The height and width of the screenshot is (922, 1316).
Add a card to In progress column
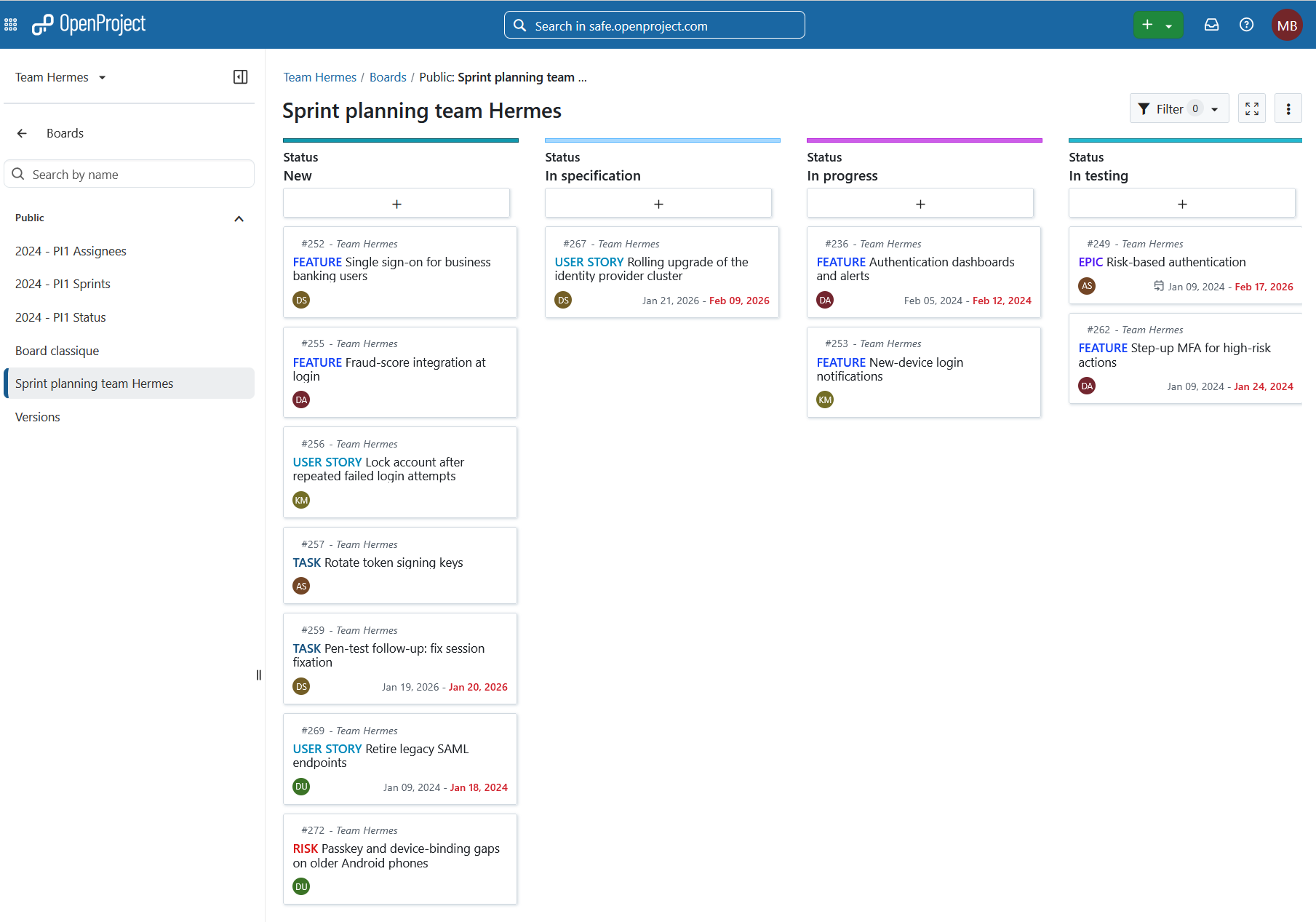(x=920, y=204)
